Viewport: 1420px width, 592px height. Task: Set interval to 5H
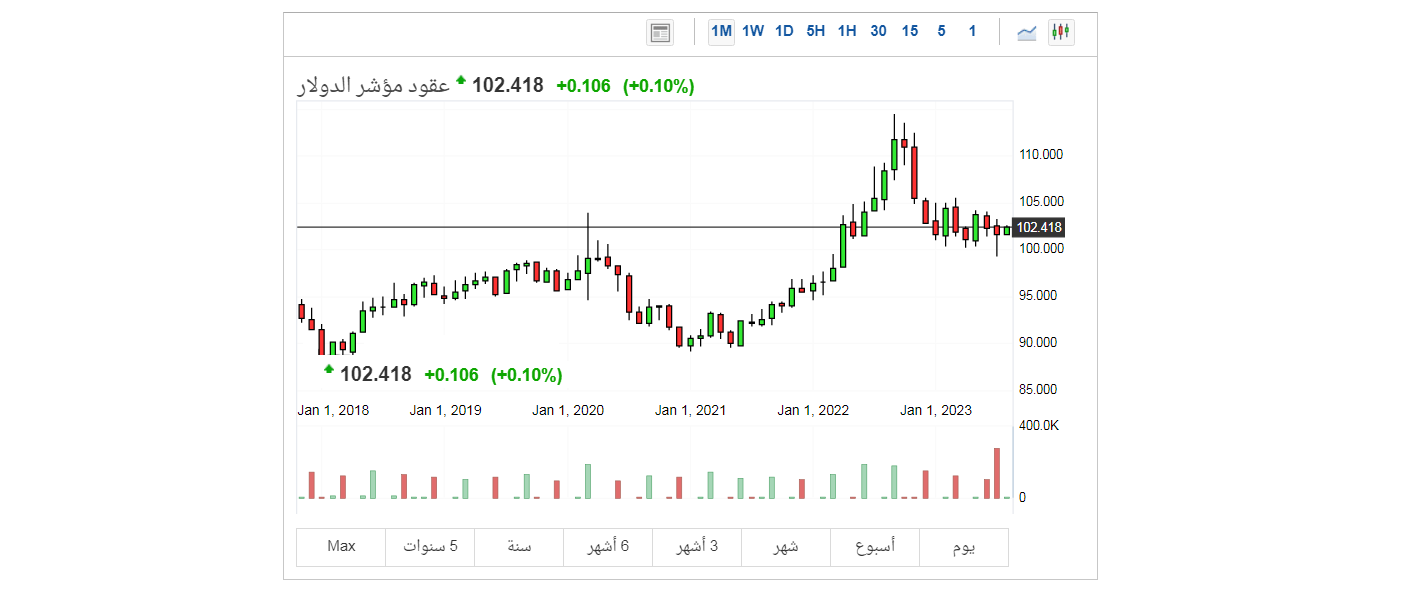[x=815, y=31]
